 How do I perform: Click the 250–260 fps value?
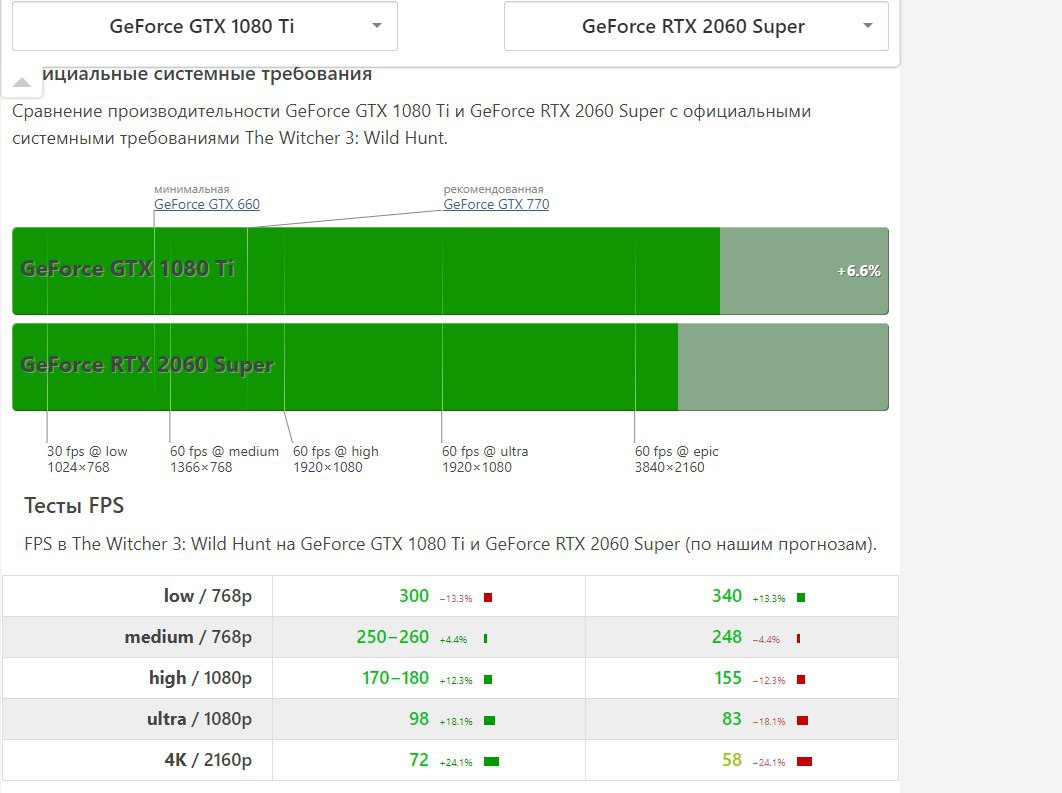[393, 637]
